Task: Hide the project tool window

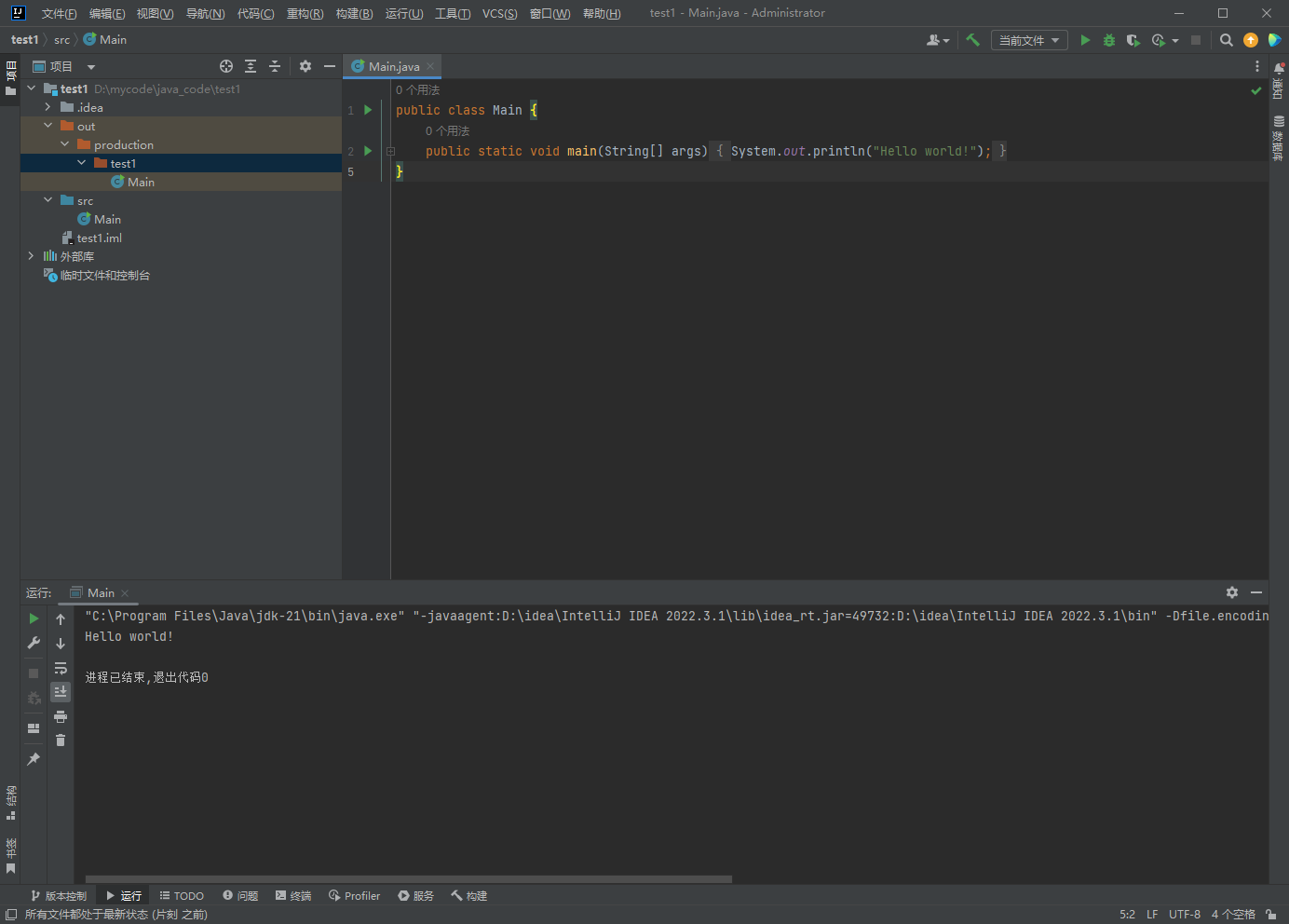Action: click(x=330, y=66)
